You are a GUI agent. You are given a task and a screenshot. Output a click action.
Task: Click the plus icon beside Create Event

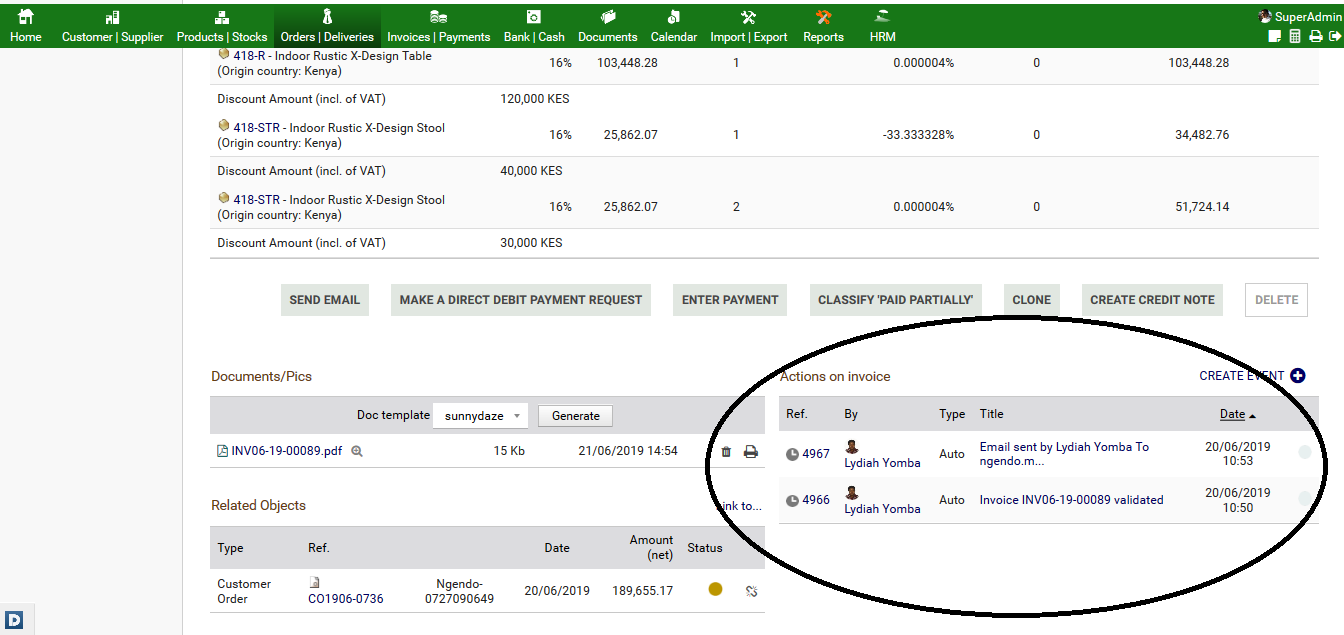[1297, 376]
